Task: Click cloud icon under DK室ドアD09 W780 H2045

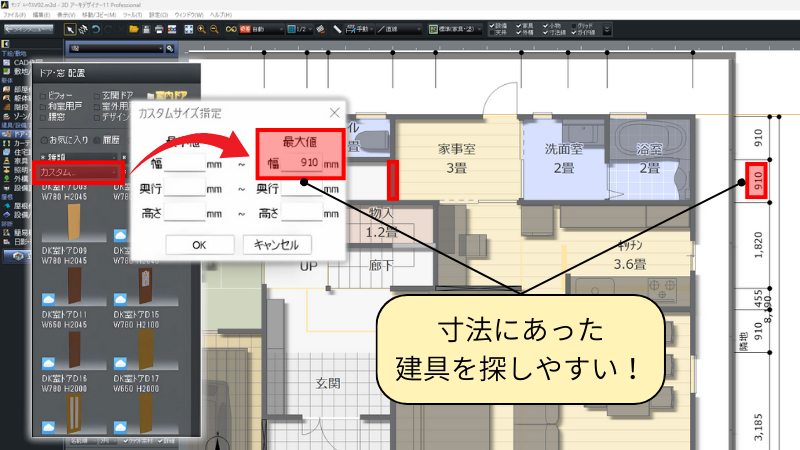Action: point(48,298)
